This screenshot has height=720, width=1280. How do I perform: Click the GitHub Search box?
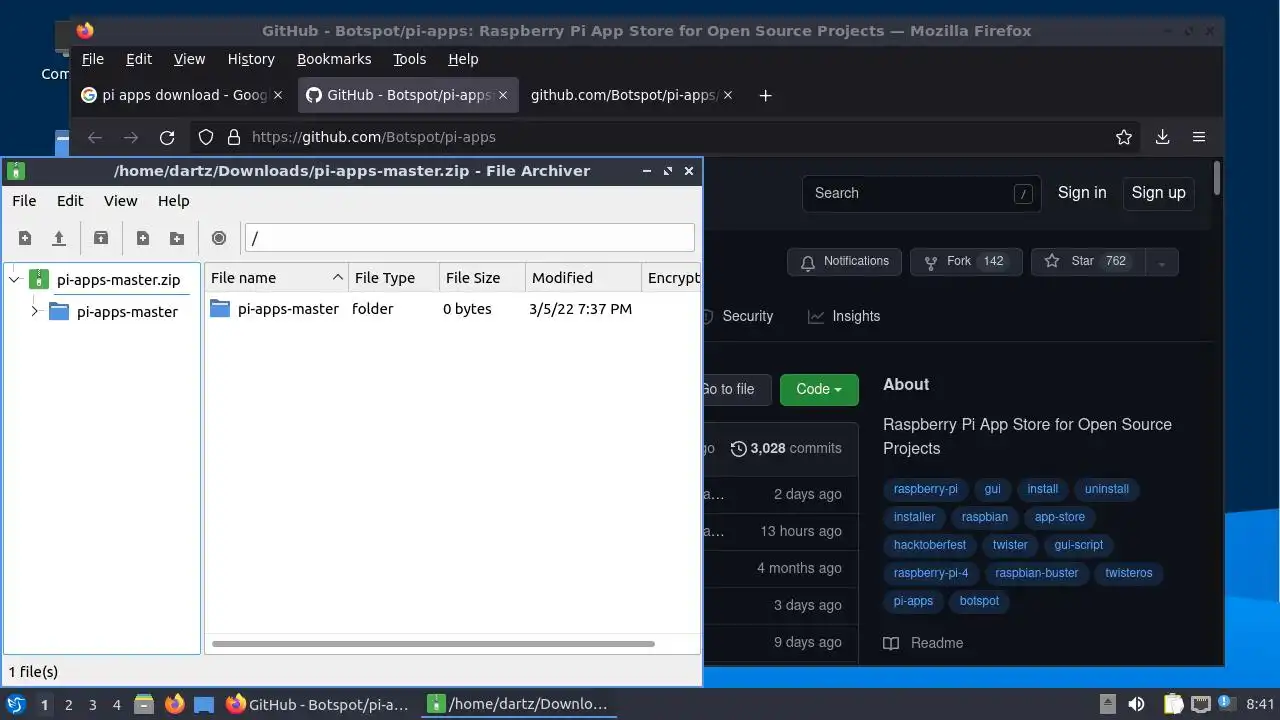pos(921,193)
